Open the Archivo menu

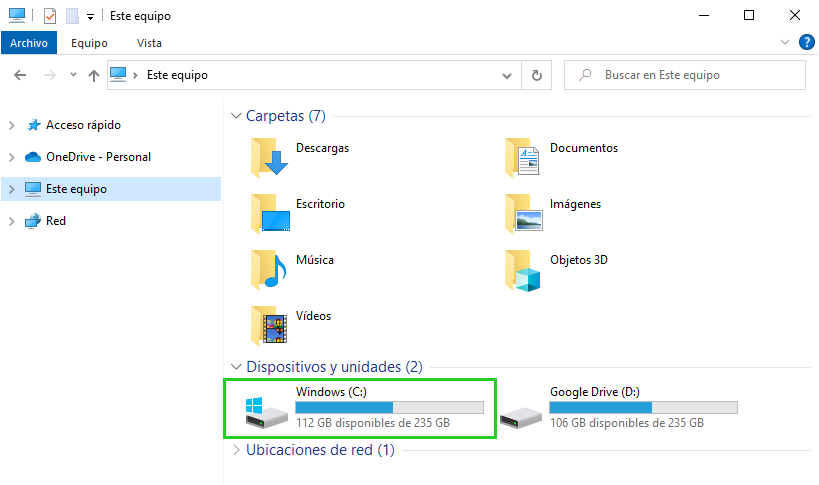pyautogui.click(x=29, y=43)
